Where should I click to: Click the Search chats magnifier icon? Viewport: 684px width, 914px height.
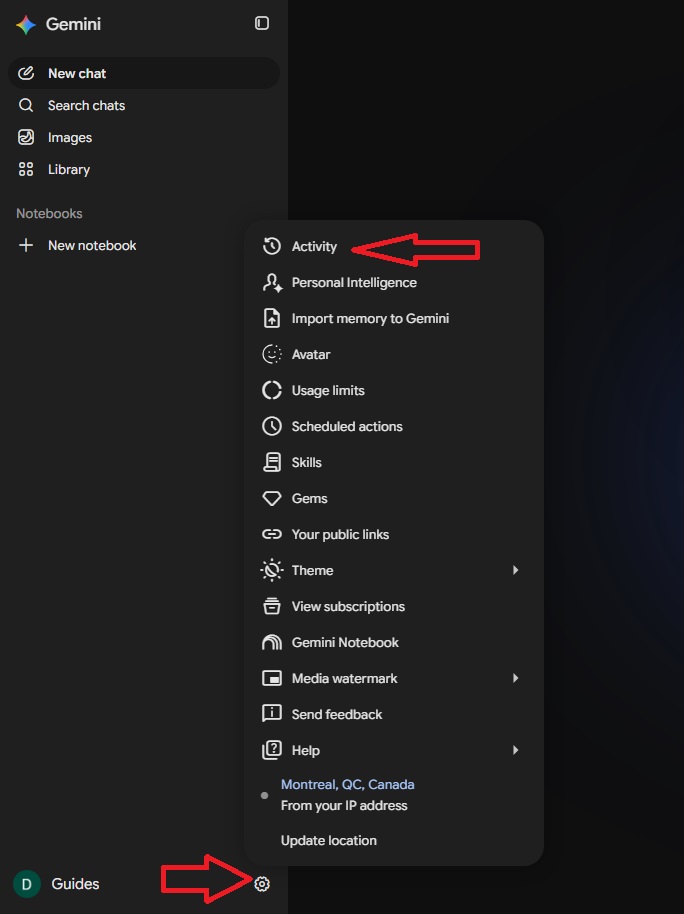pos(26,106)
